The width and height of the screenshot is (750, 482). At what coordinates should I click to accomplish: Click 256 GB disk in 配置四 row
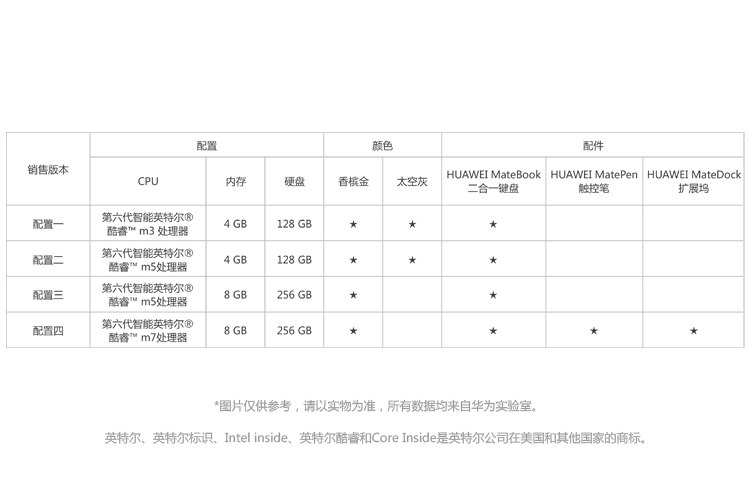294,330
